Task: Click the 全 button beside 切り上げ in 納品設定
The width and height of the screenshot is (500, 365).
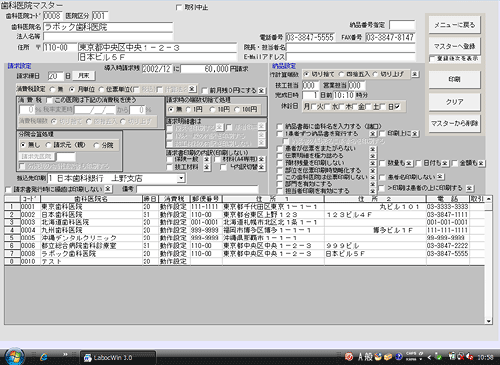Action: (415, 74)
